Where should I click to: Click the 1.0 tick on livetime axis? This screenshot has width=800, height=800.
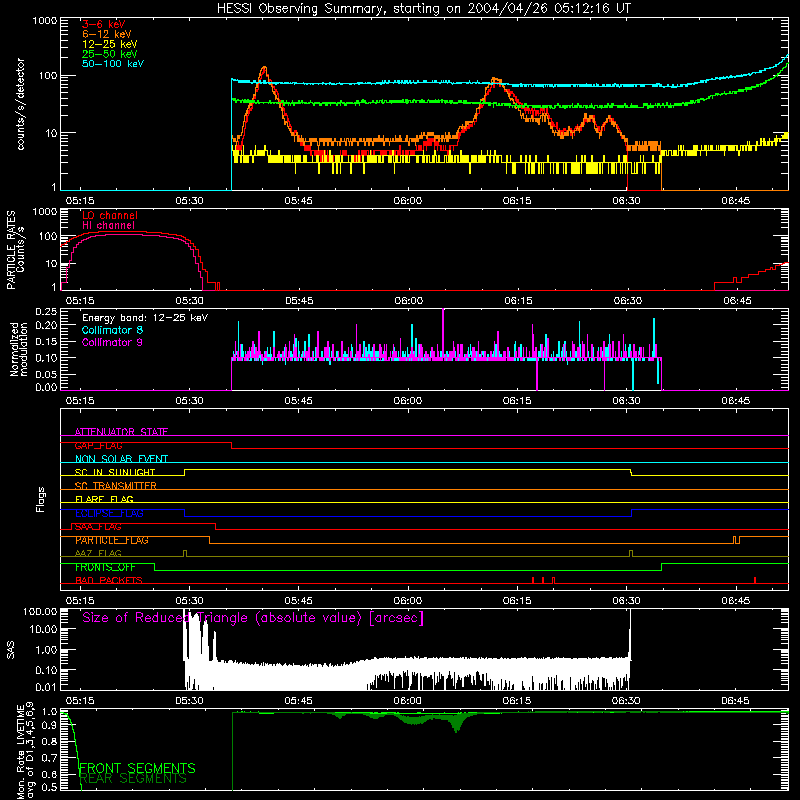pyautogui.click(x=49, y=712)
